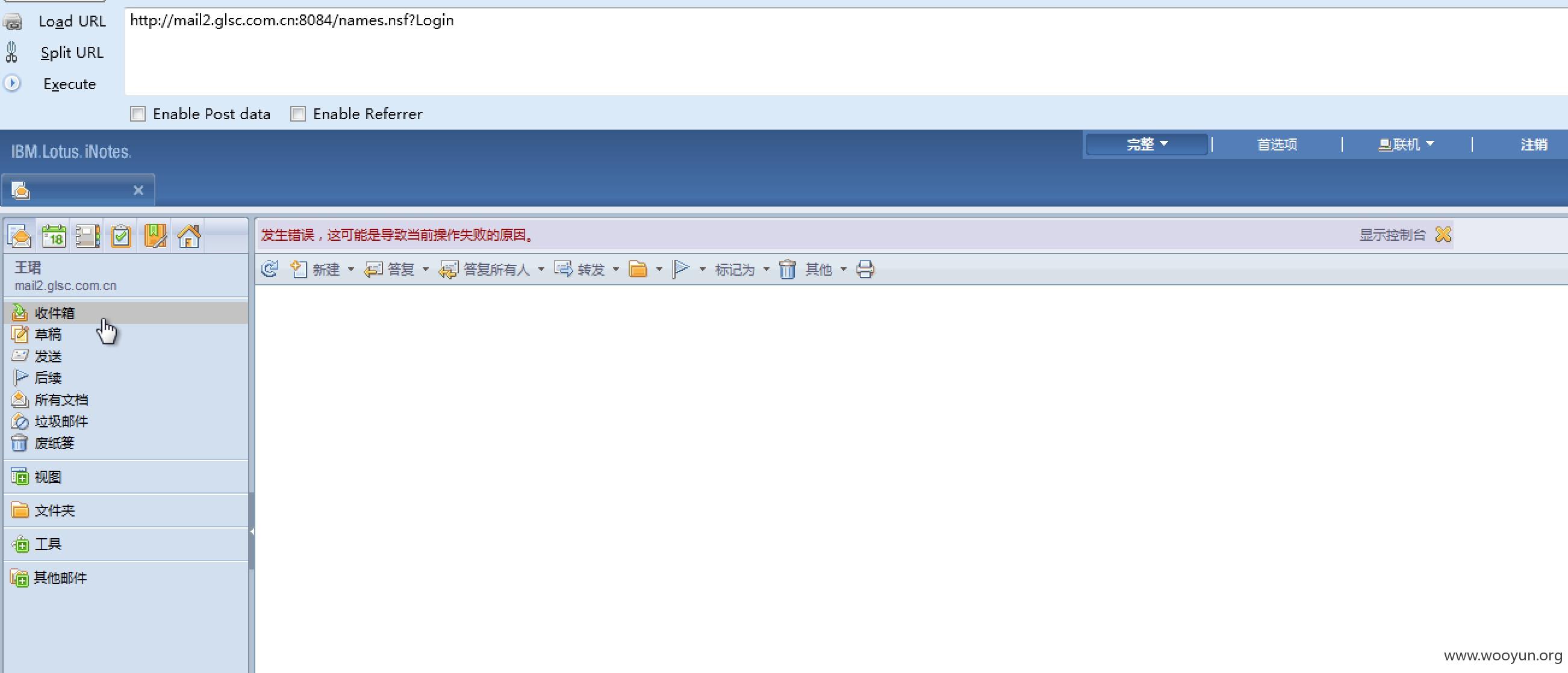This screenshot has width=1568, height=673.
Task: Enable Post data checkbox
Action: (137, 114)
